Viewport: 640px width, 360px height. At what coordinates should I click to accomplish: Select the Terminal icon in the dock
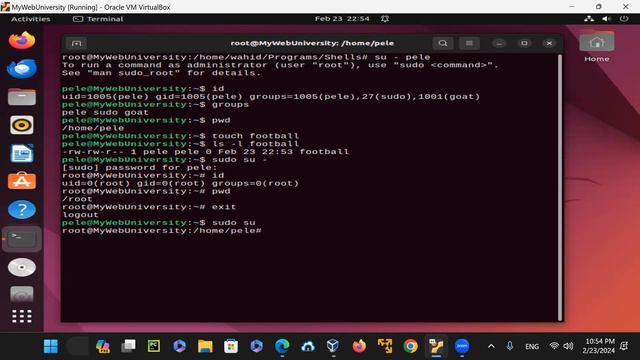tap(22, 239)
